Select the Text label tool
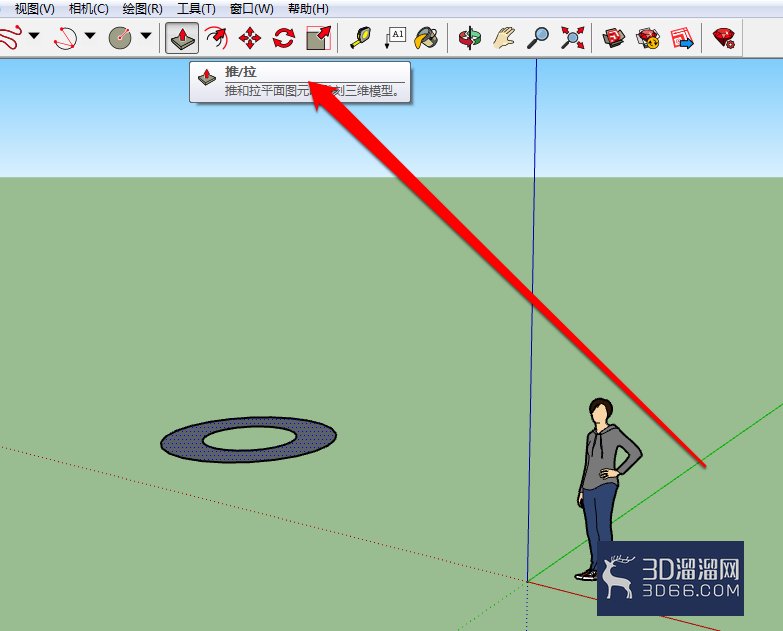 pyautogui.click(x=394, y=38)
